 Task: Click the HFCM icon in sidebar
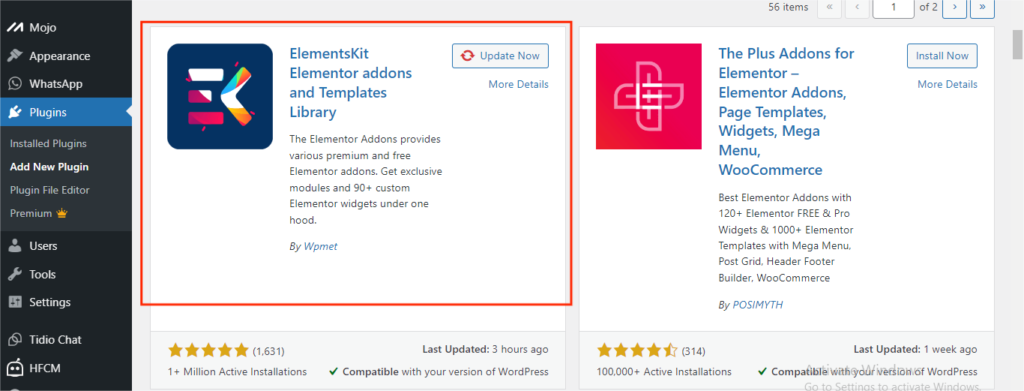point(16,368)
